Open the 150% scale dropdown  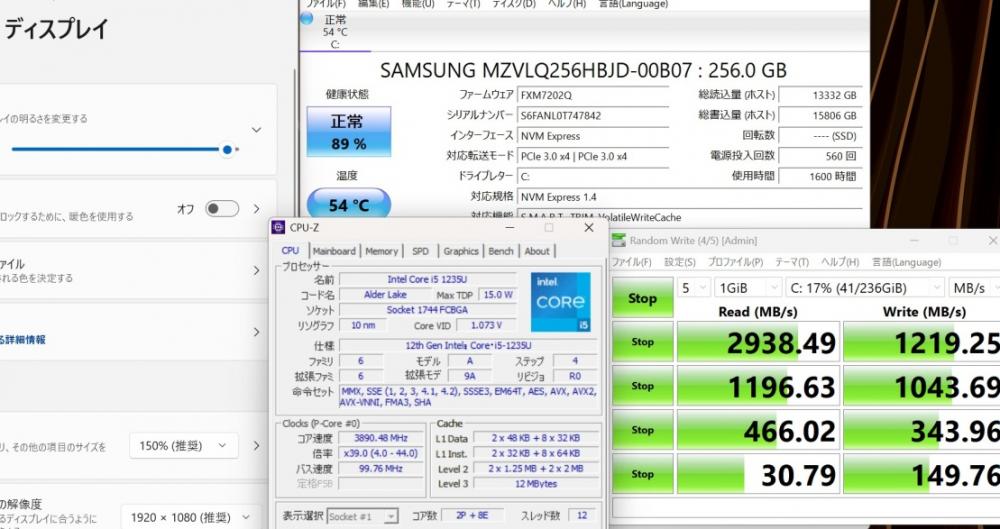coord(184,445)
